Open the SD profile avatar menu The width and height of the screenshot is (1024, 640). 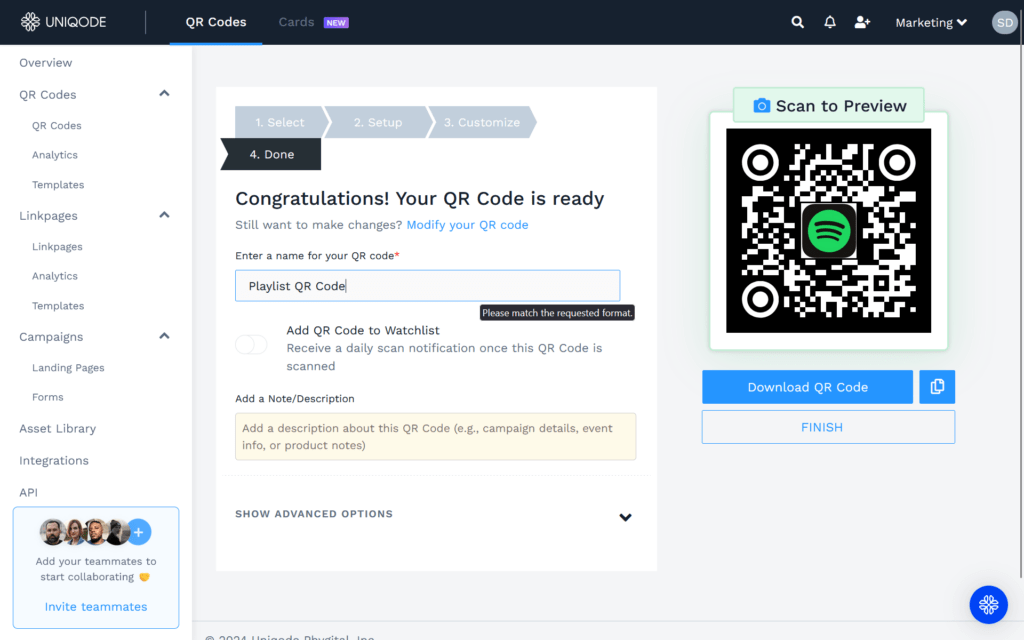(x=1004, y=22)
